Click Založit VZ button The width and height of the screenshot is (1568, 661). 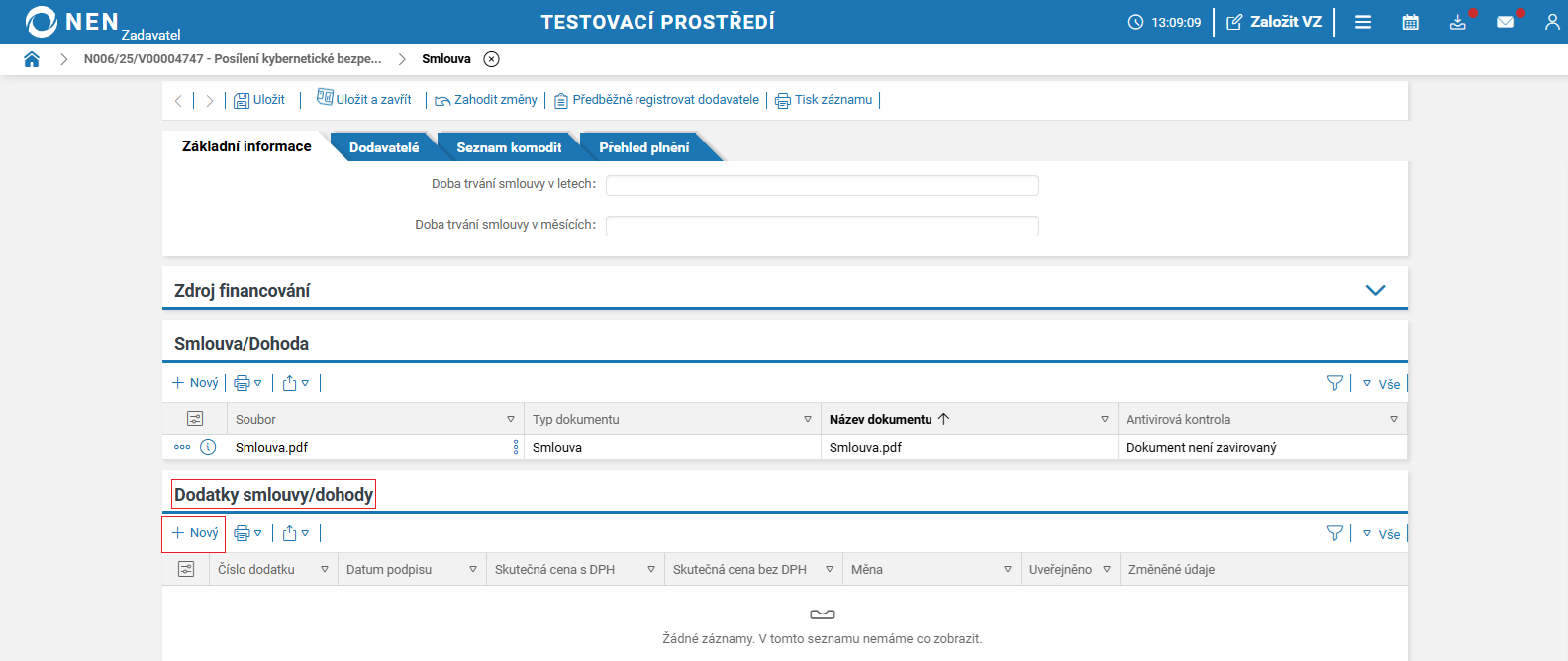[1274, 22]
